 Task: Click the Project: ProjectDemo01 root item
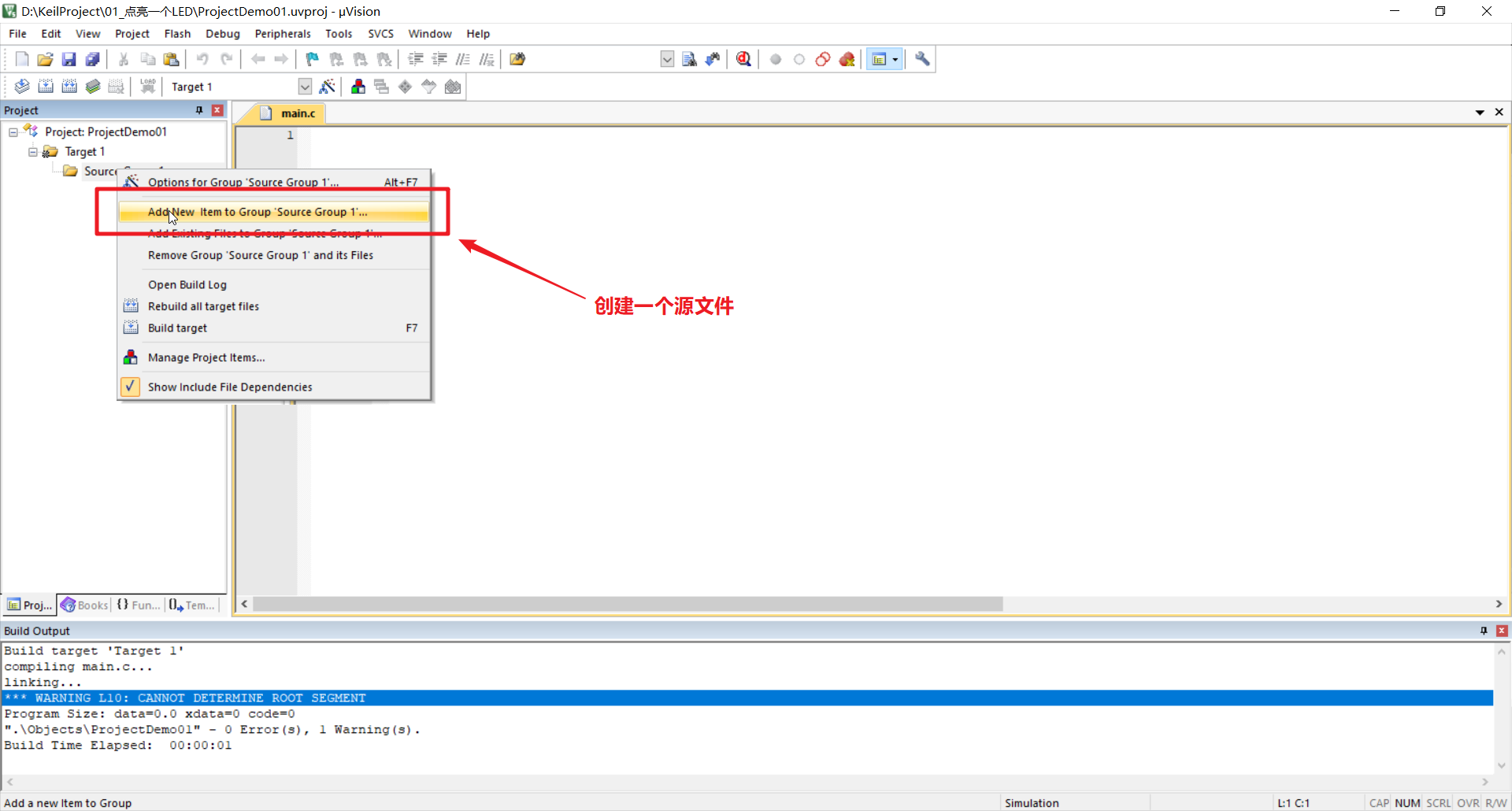(106, 132)
